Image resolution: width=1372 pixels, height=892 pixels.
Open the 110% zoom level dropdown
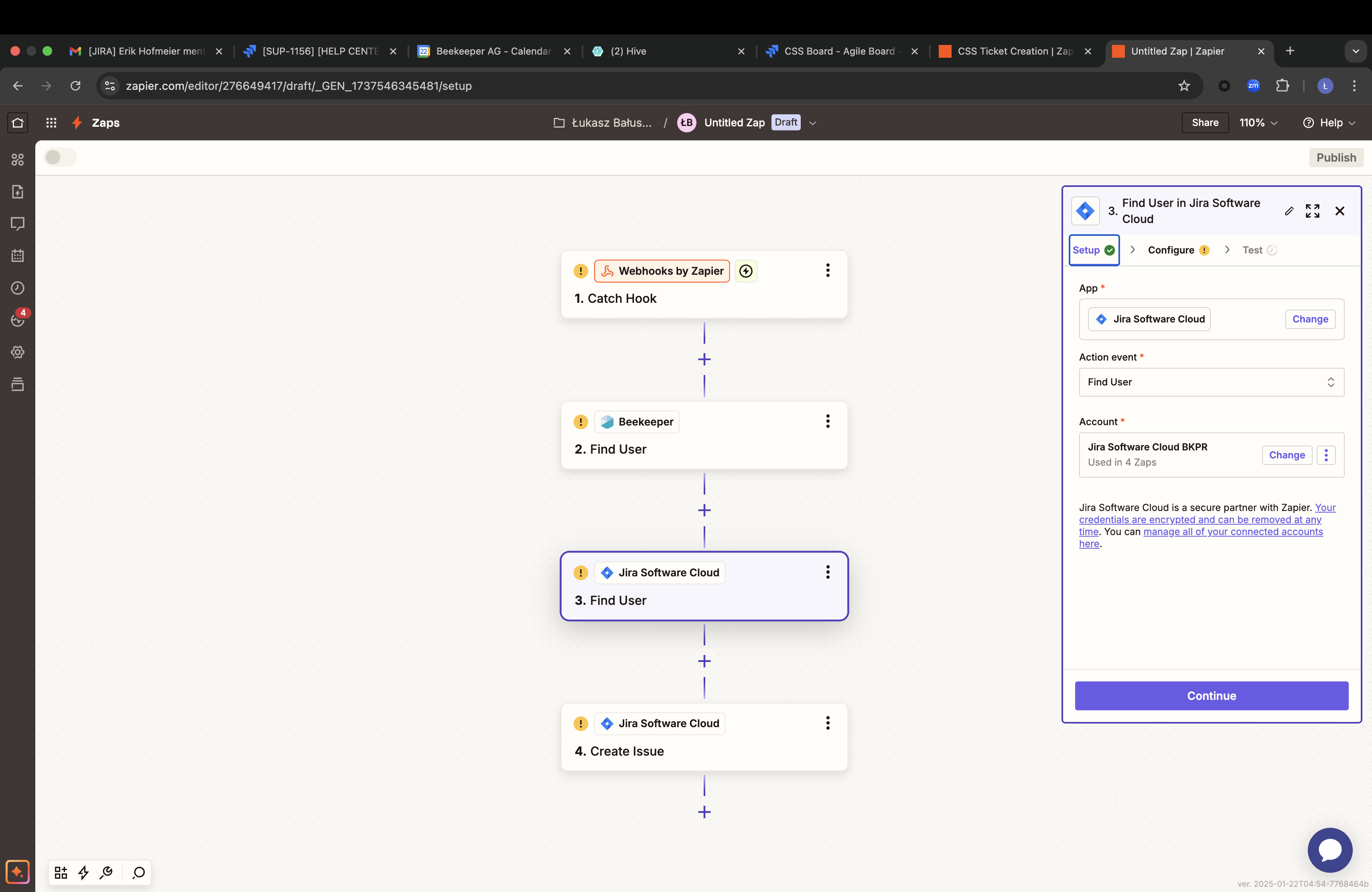click(1258, 123)
